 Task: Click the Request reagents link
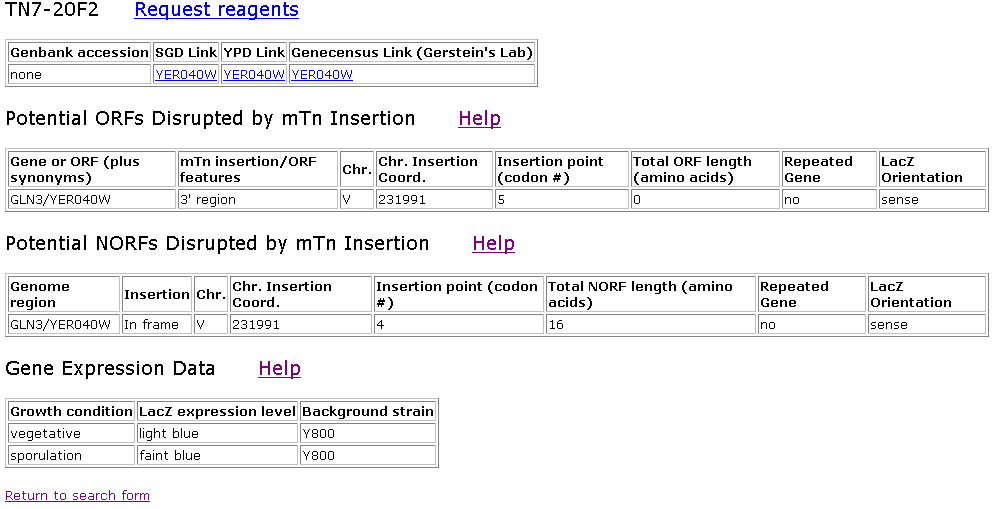216,10
